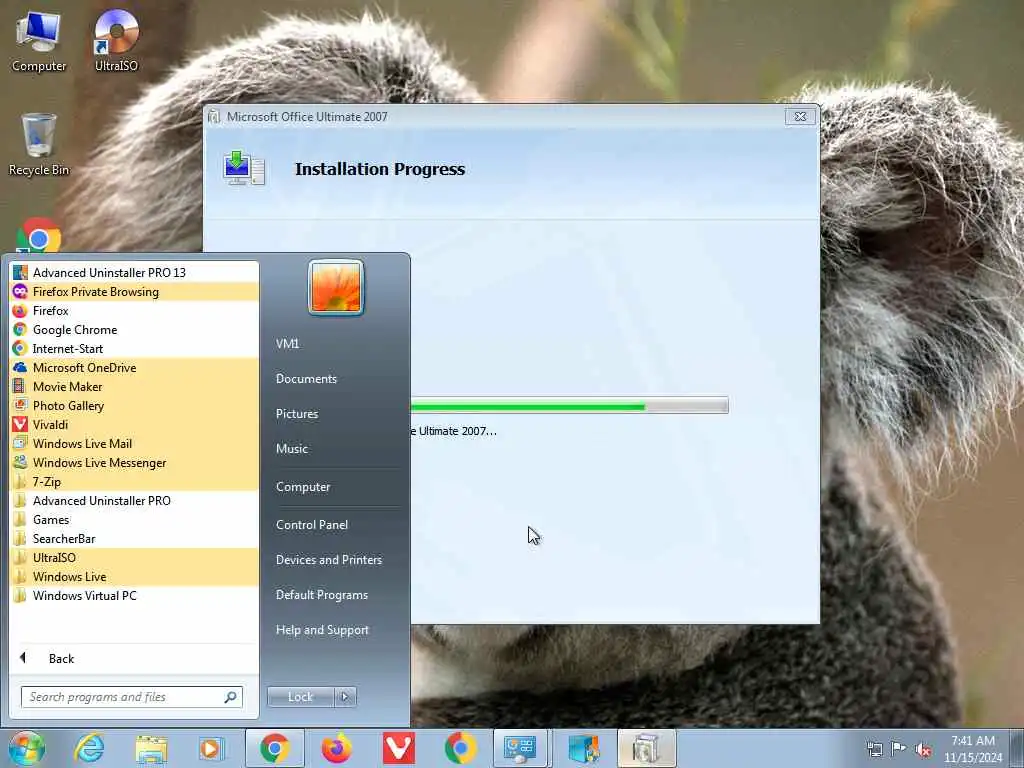Expand the UltraISO program folder
Image resolution: width=1024 pixels, height=768 pixels.
coord(135,557)
